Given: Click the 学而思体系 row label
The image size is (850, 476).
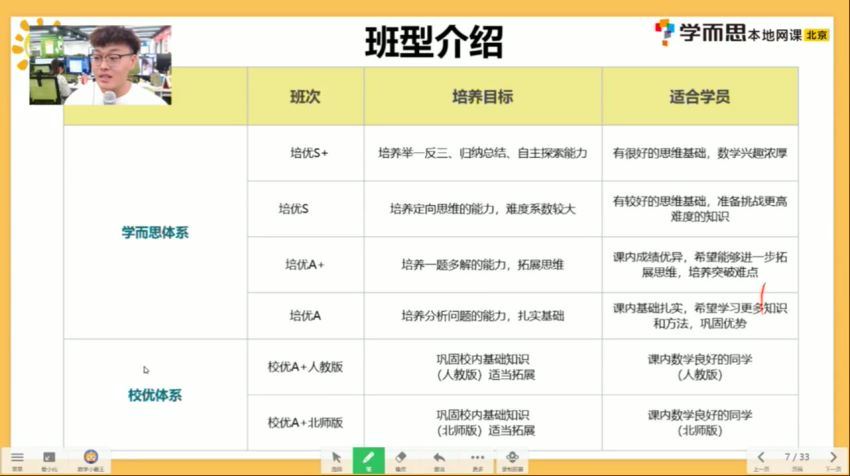Looking at the screenshot, I should point(155,233).
